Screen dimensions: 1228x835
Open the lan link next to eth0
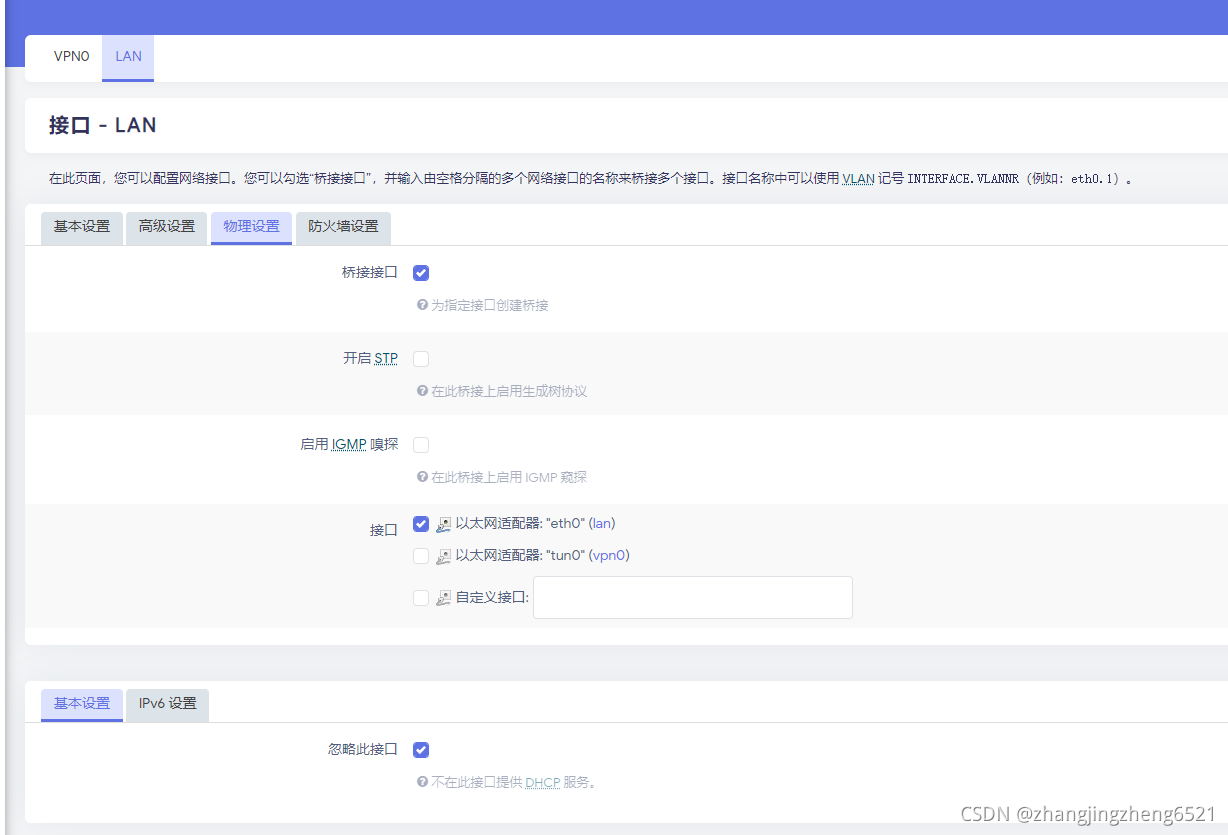coord(601,523)
